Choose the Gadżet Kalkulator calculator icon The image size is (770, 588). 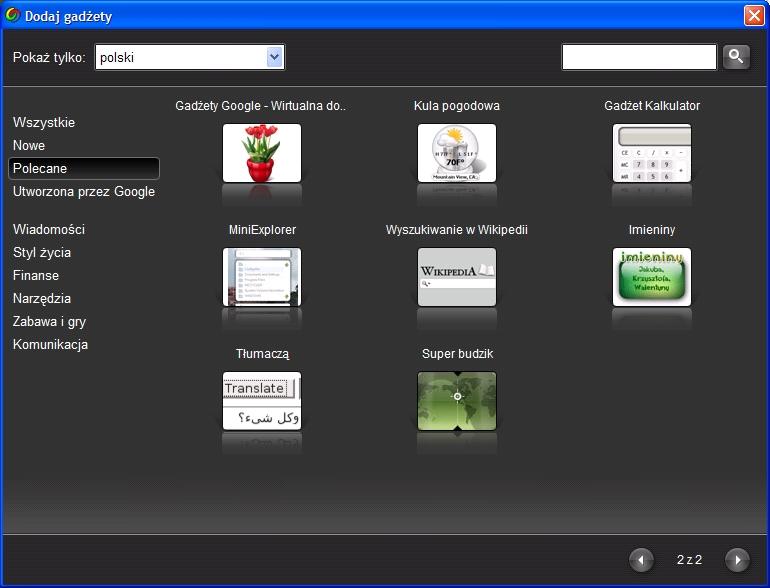point(652,153)
